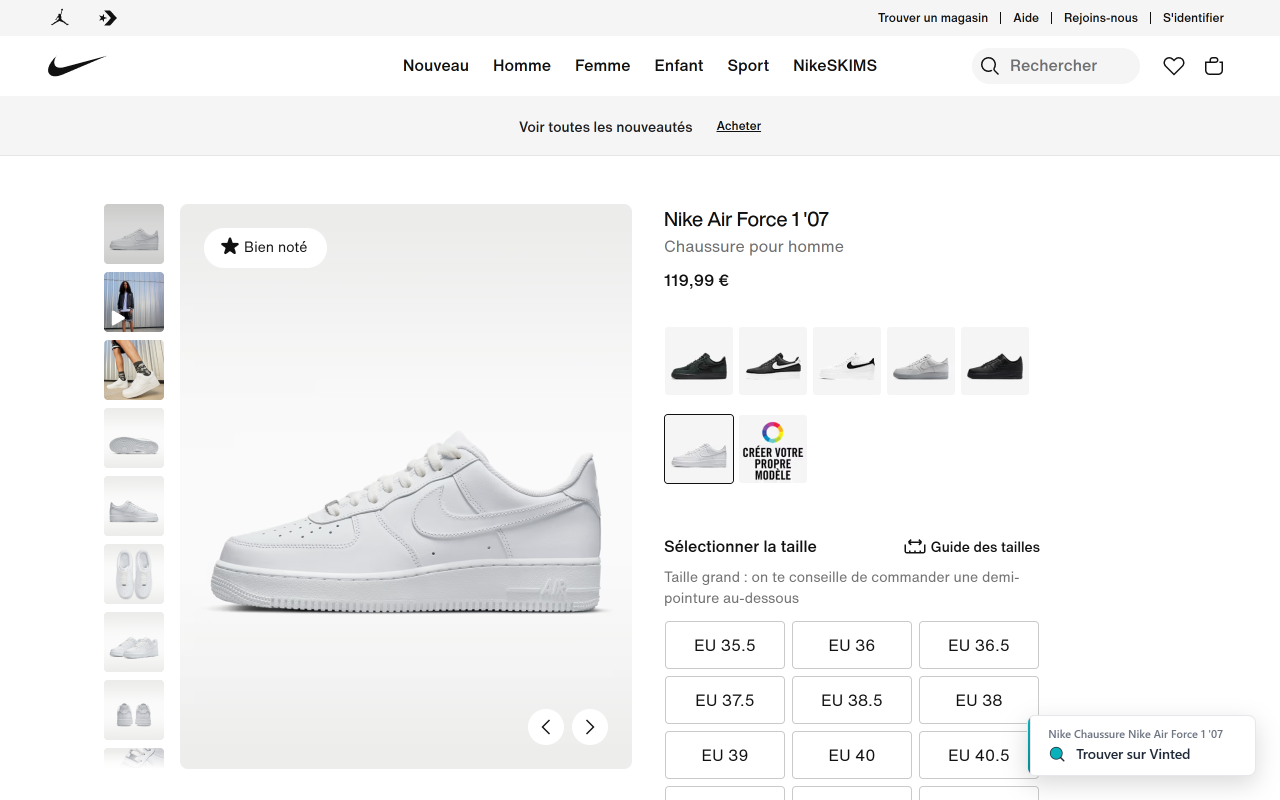The image size is (1280, 800).
Task: Select size EU 35.5
Action: point(725,645)
